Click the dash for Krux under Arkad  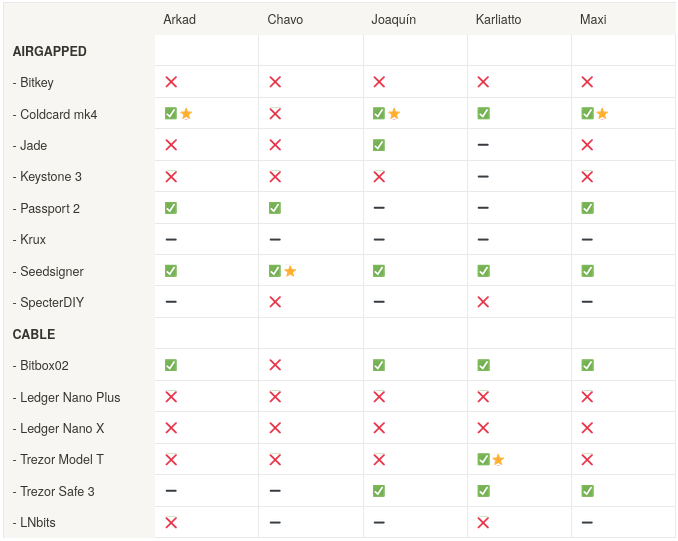pos(171,239)
